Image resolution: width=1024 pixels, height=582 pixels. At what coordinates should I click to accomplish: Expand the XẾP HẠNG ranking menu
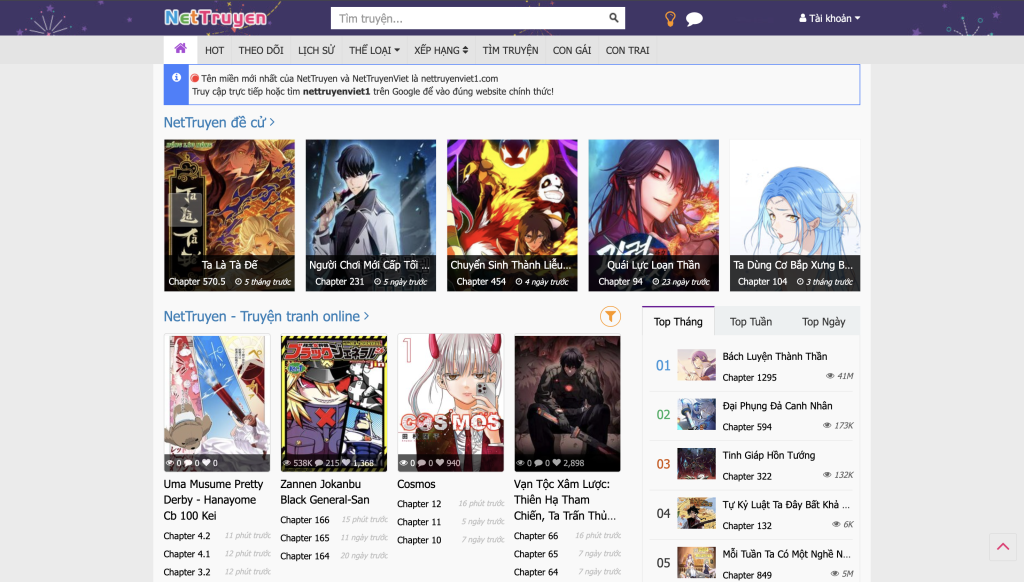point(441,50)
